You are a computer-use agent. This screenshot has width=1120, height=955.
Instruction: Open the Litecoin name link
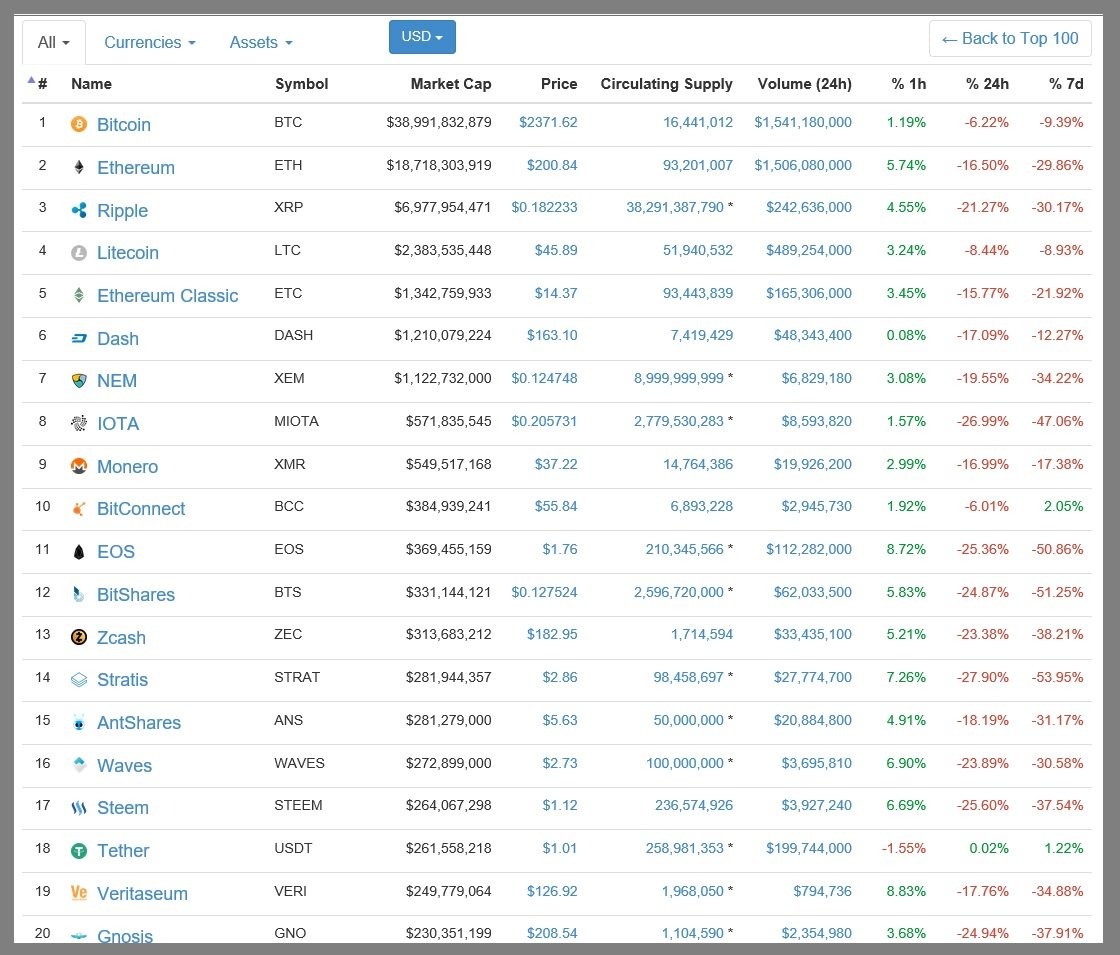(128, 253)
